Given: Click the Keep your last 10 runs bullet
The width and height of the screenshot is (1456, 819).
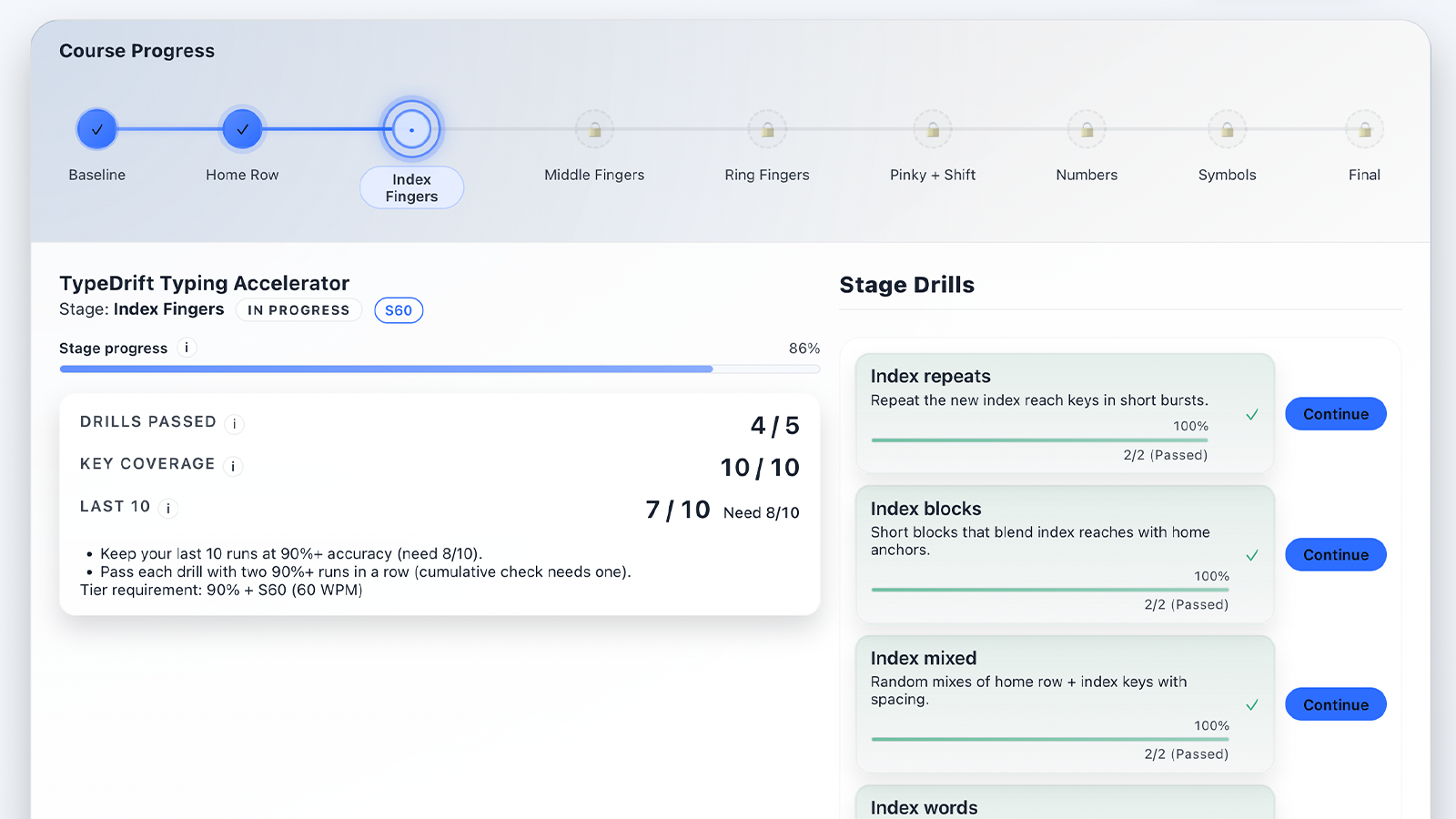Looking at the screenshot, I should click(291, 553).
